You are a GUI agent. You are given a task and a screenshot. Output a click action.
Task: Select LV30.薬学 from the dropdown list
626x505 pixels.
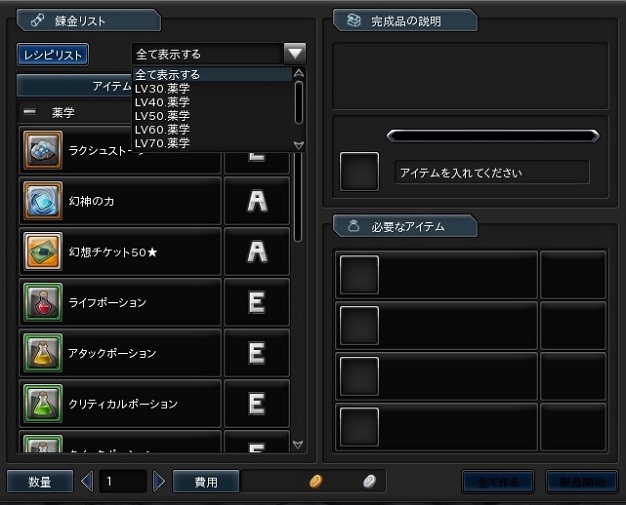coord(162,88)
